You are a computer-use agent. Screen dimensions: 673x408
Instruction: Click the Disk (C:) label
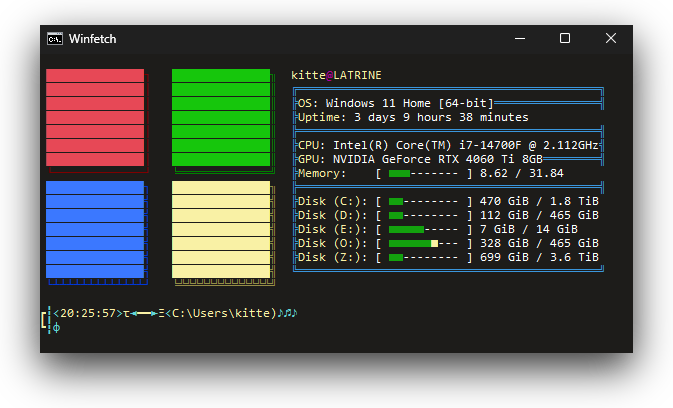[x=333, y=201]
